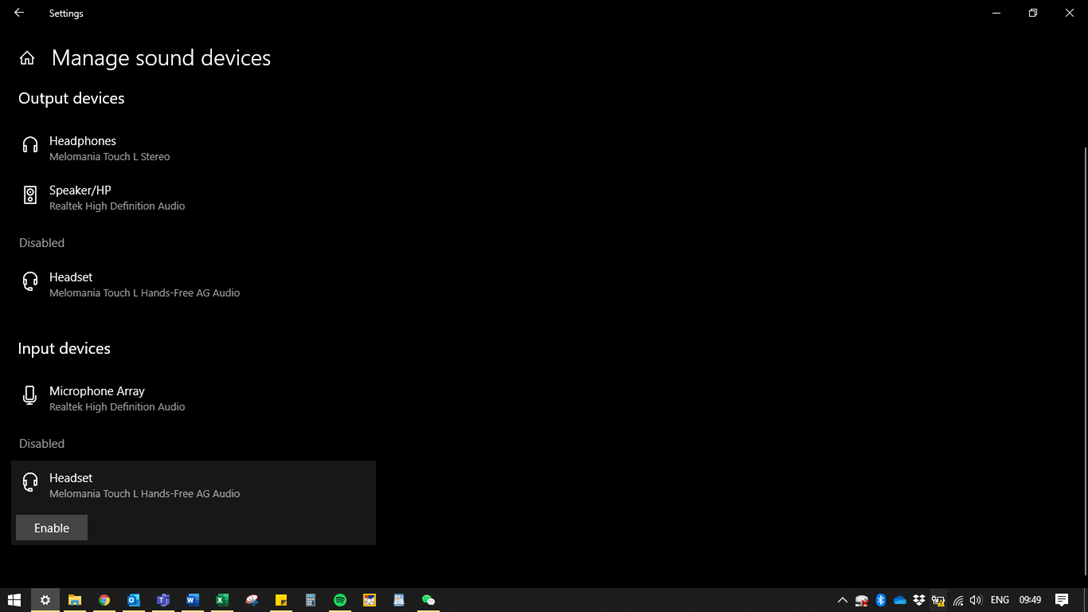Open the volume speaker icon in the tray
This screenshot has height=612, width=1088.
coord(976,600)
